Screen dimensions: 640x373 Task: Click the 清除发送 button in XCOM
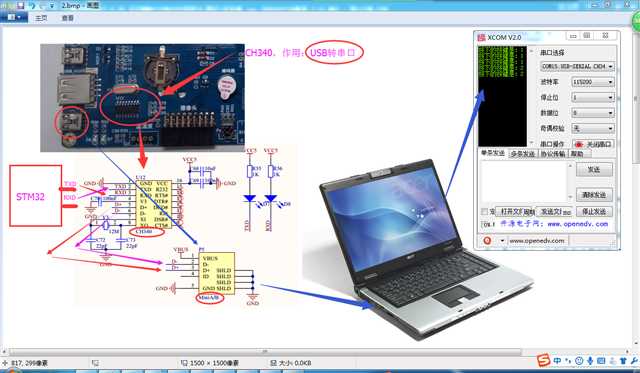[x=594, y=195]
